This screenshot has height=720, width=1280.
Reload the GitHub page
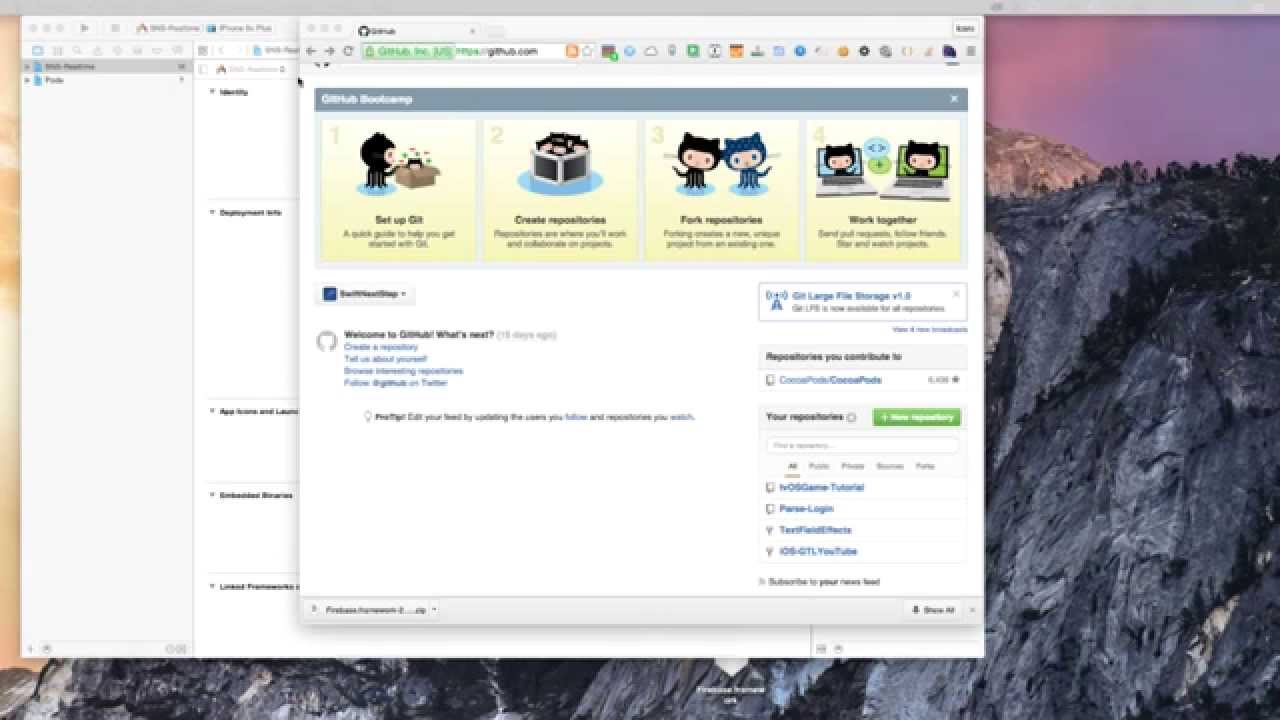point(348,51)
